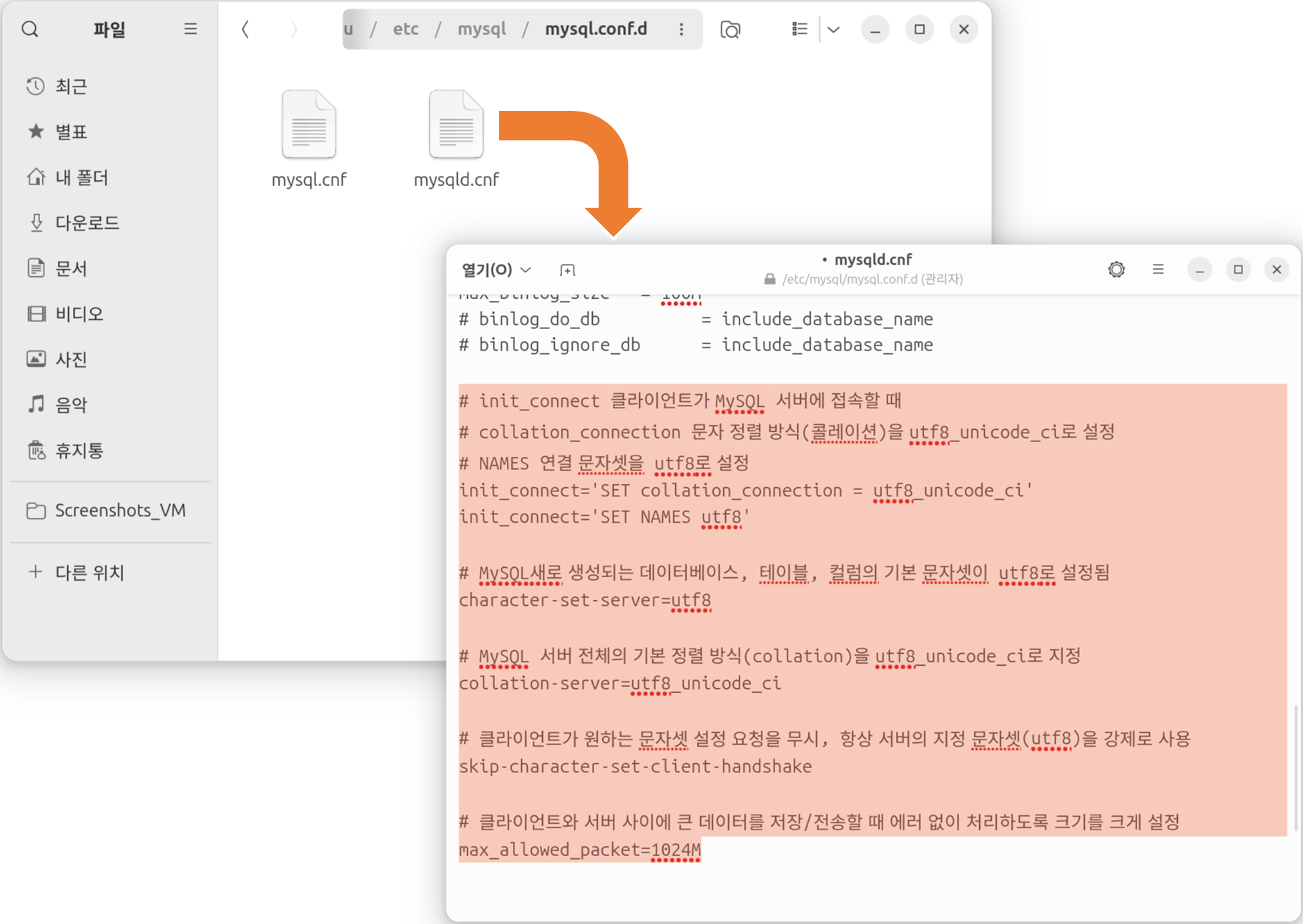Maximize the mysqld.cnf editor window
This screenshot has height=924, width=1303.
(1238, 270)
